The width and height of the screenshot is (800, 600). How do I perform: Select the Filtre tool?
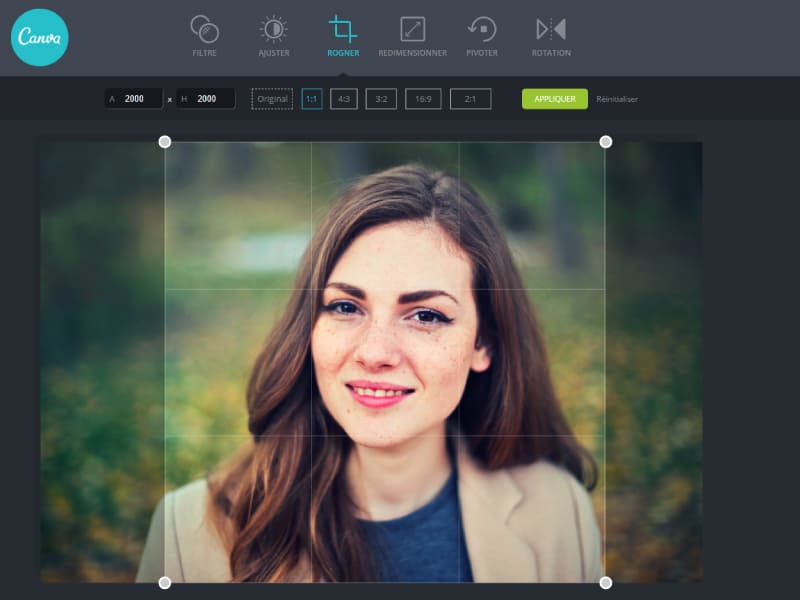click(204, 32)
